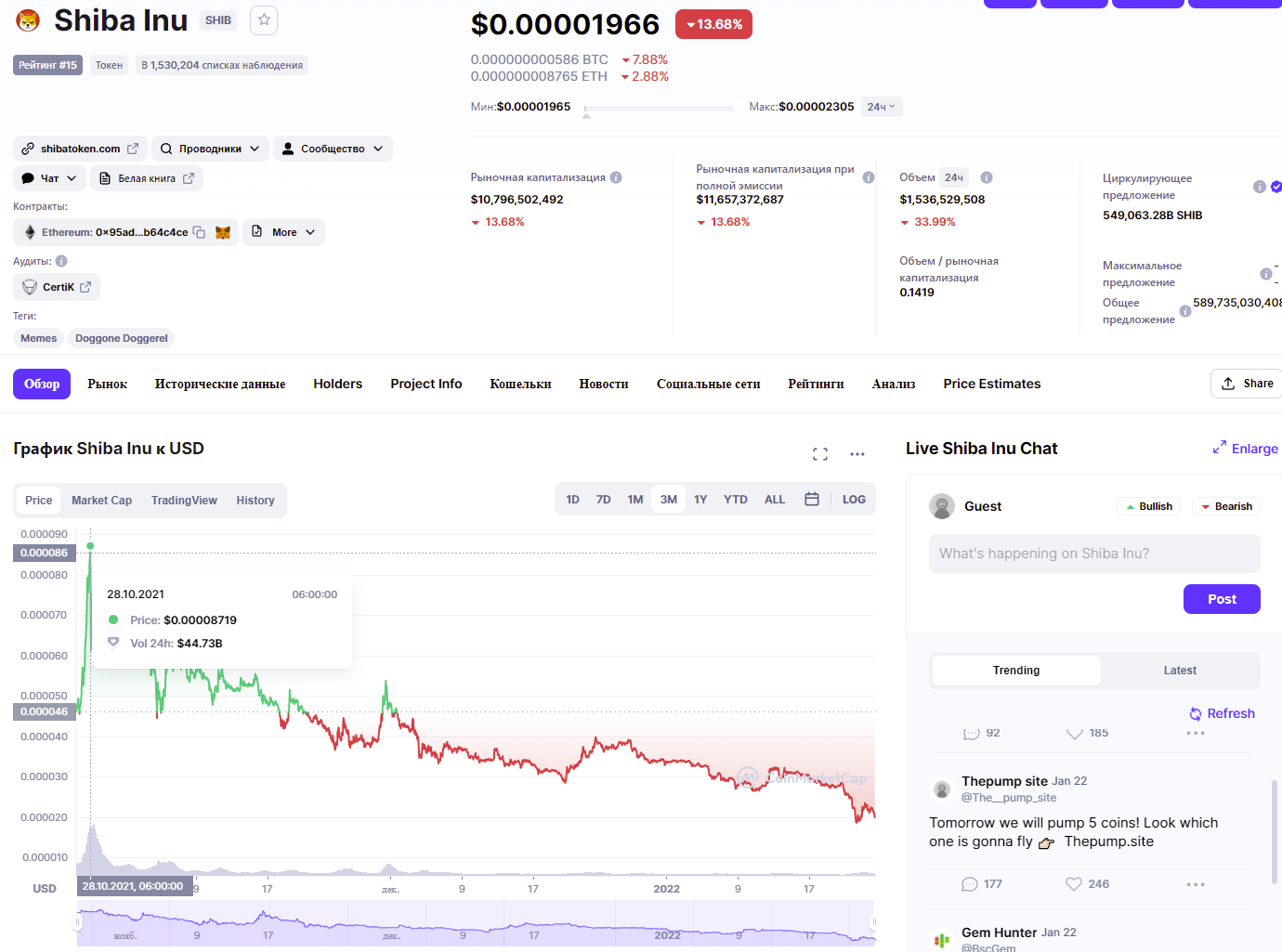The width and height of the screenshot is (1282, 952).
Task: Select the TradingView chart tab
Action: (184, 501)
